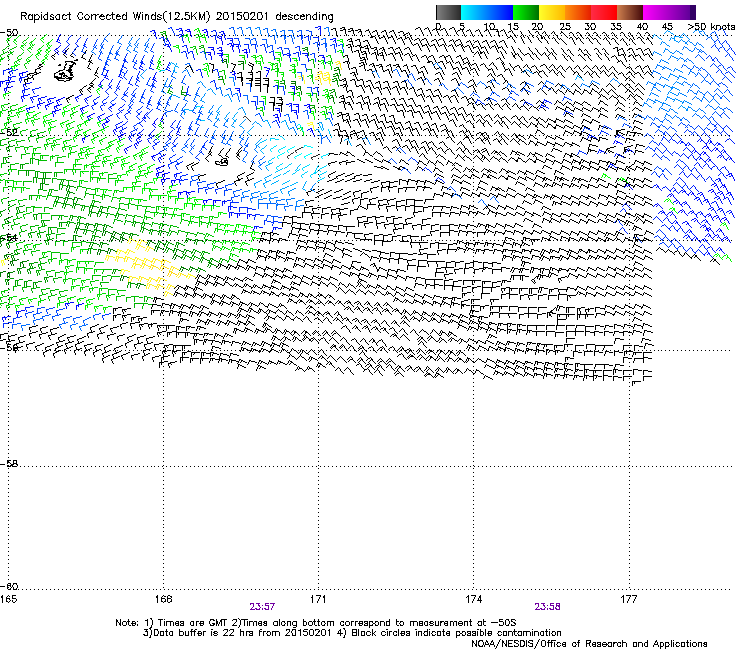The image size is (740, 650).
Task: Click the purple '23:58' time label
Action: pos(547,607)
